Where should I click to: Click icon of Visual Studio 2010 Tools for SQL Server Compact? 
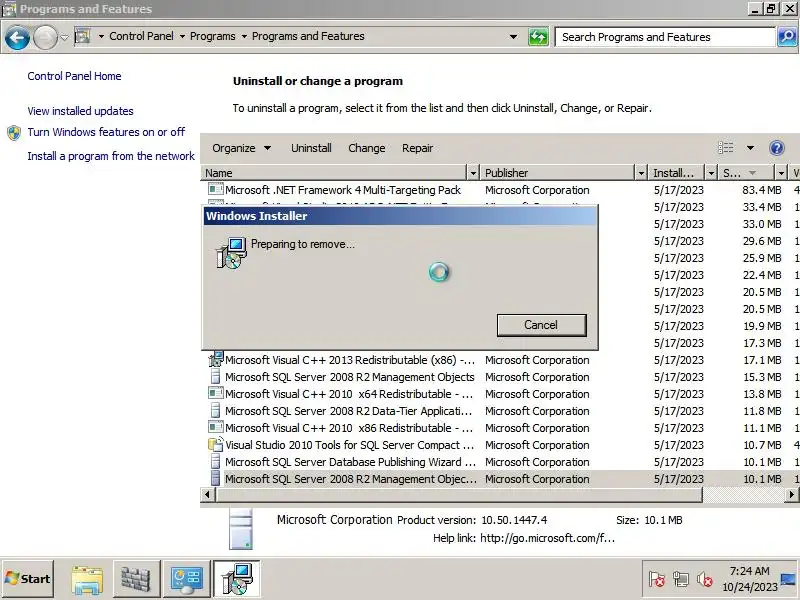215,444
